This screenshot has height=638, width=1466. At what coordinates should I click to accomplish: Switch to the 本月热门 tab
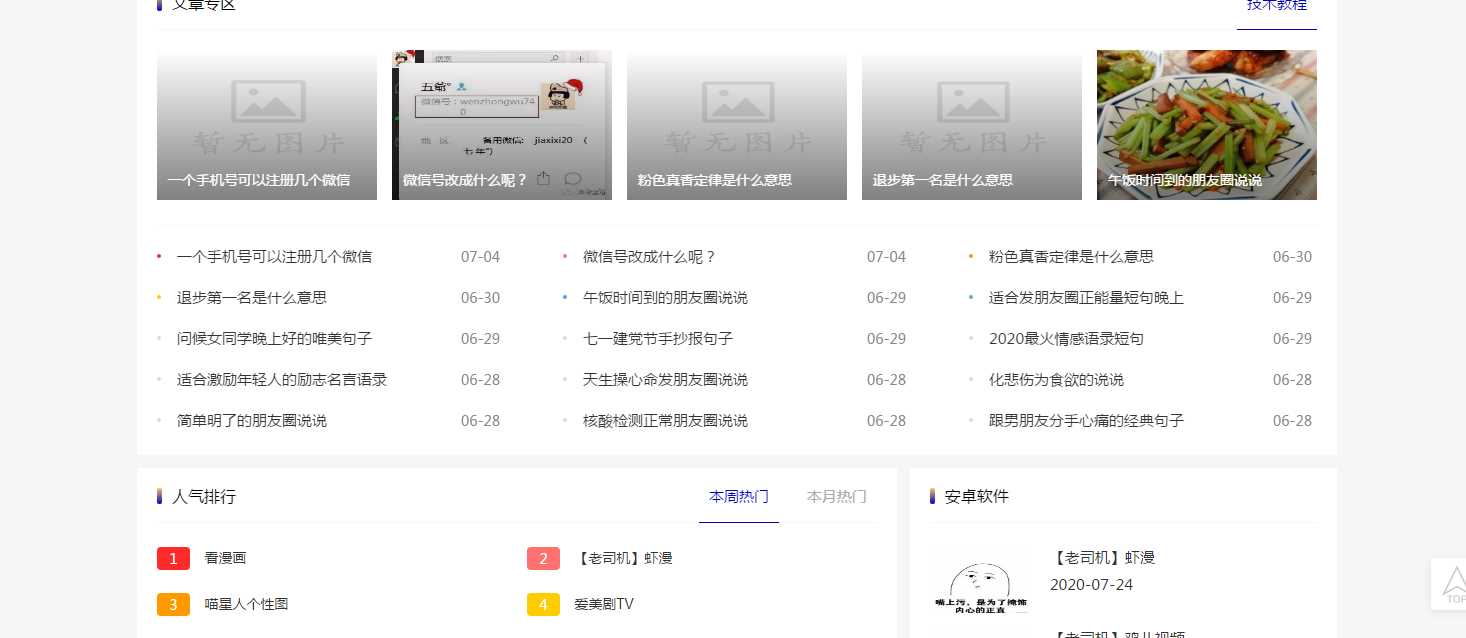coord(836,496)
